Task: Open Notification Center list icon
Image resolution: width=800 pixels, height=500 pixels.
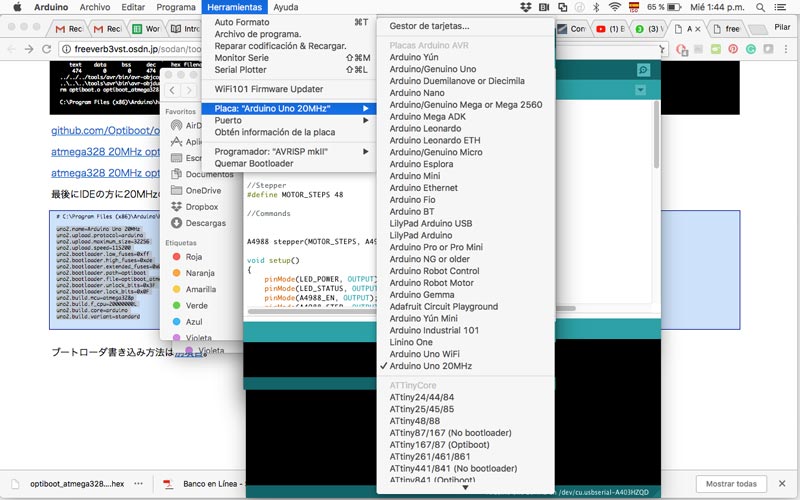Action: pyautogui.click(x=780, y=7)
